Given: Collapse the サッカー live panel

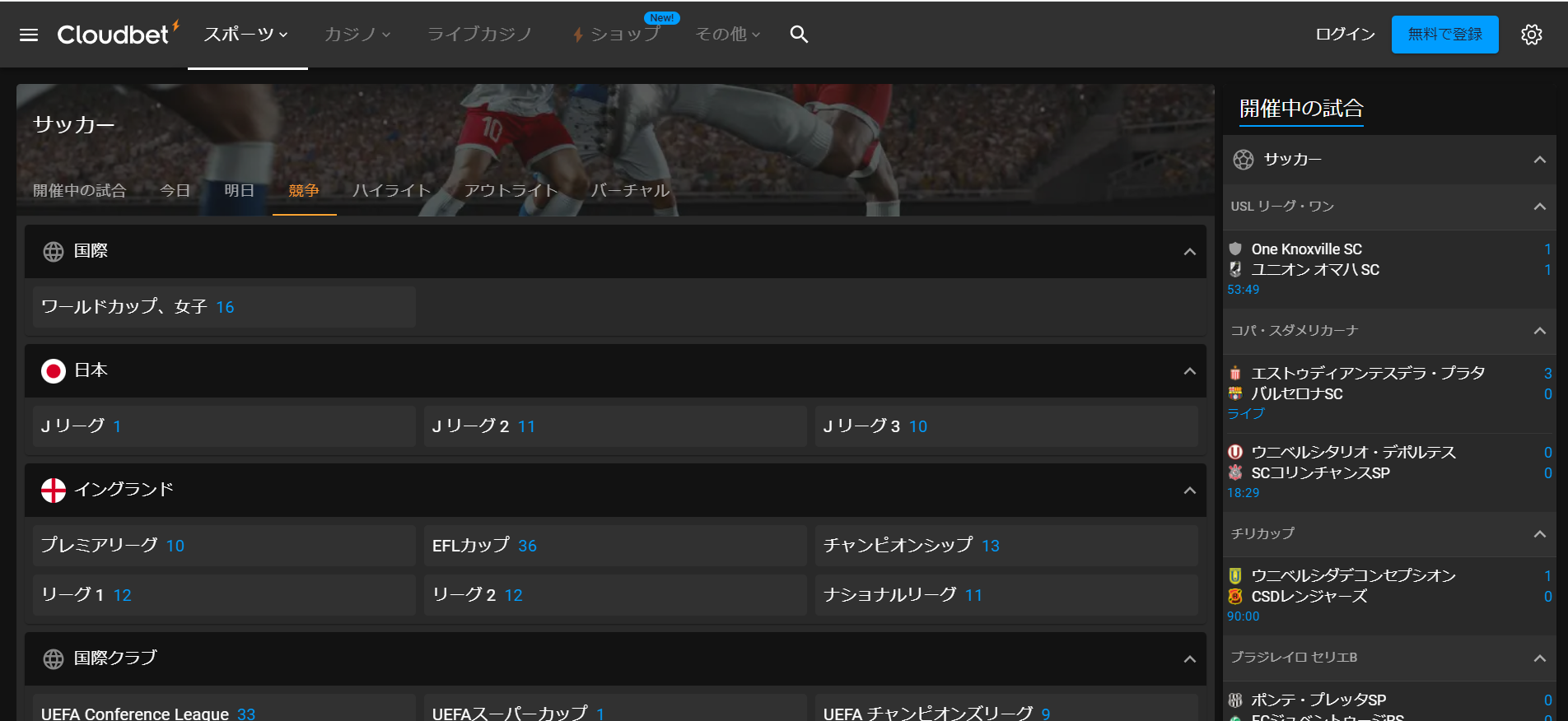Looking at the screenshot, I should 1540,160.
